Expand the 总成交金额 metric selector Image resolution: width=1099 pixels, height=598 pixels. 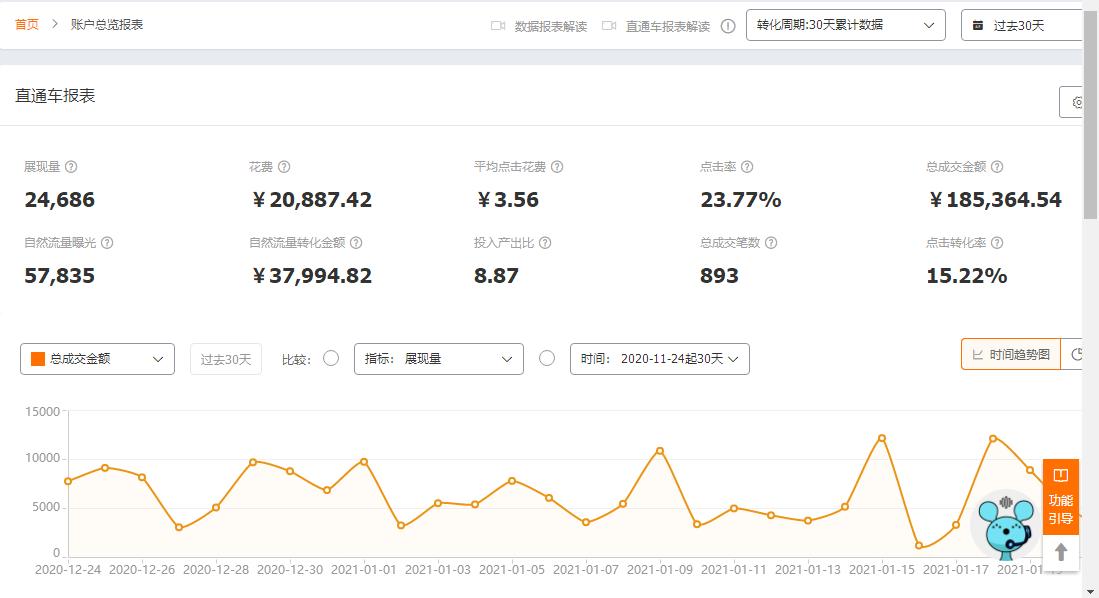97,358
